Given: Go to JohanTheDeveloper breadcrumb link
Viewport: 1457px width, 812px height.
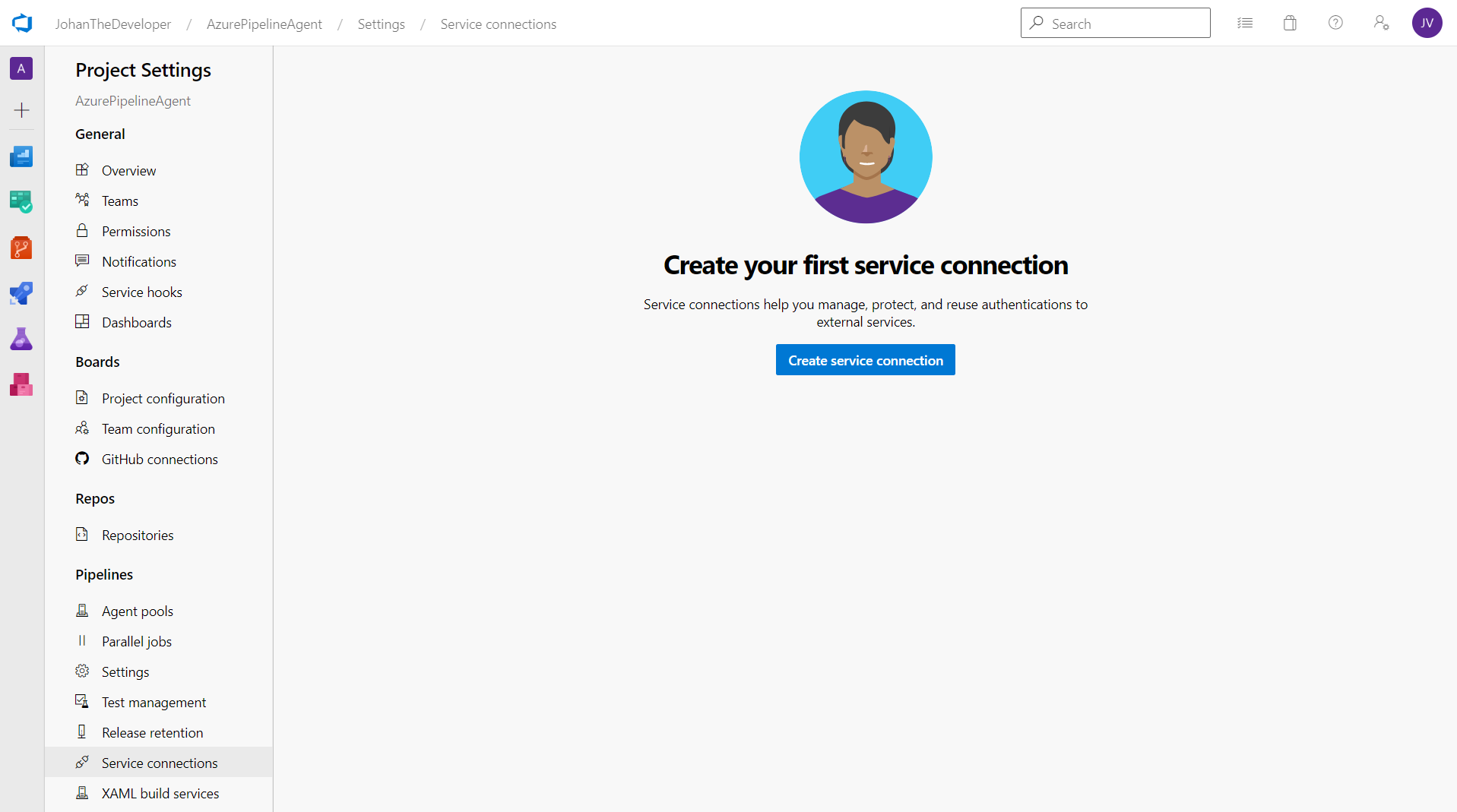Looking at the screenshot, I should [113, 24].
